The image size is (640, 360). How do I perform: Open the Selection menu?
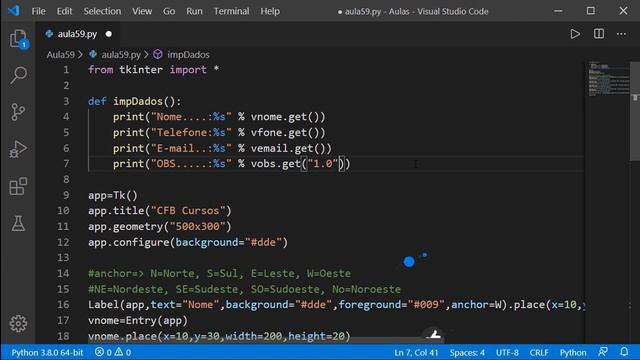click(102, 11)
